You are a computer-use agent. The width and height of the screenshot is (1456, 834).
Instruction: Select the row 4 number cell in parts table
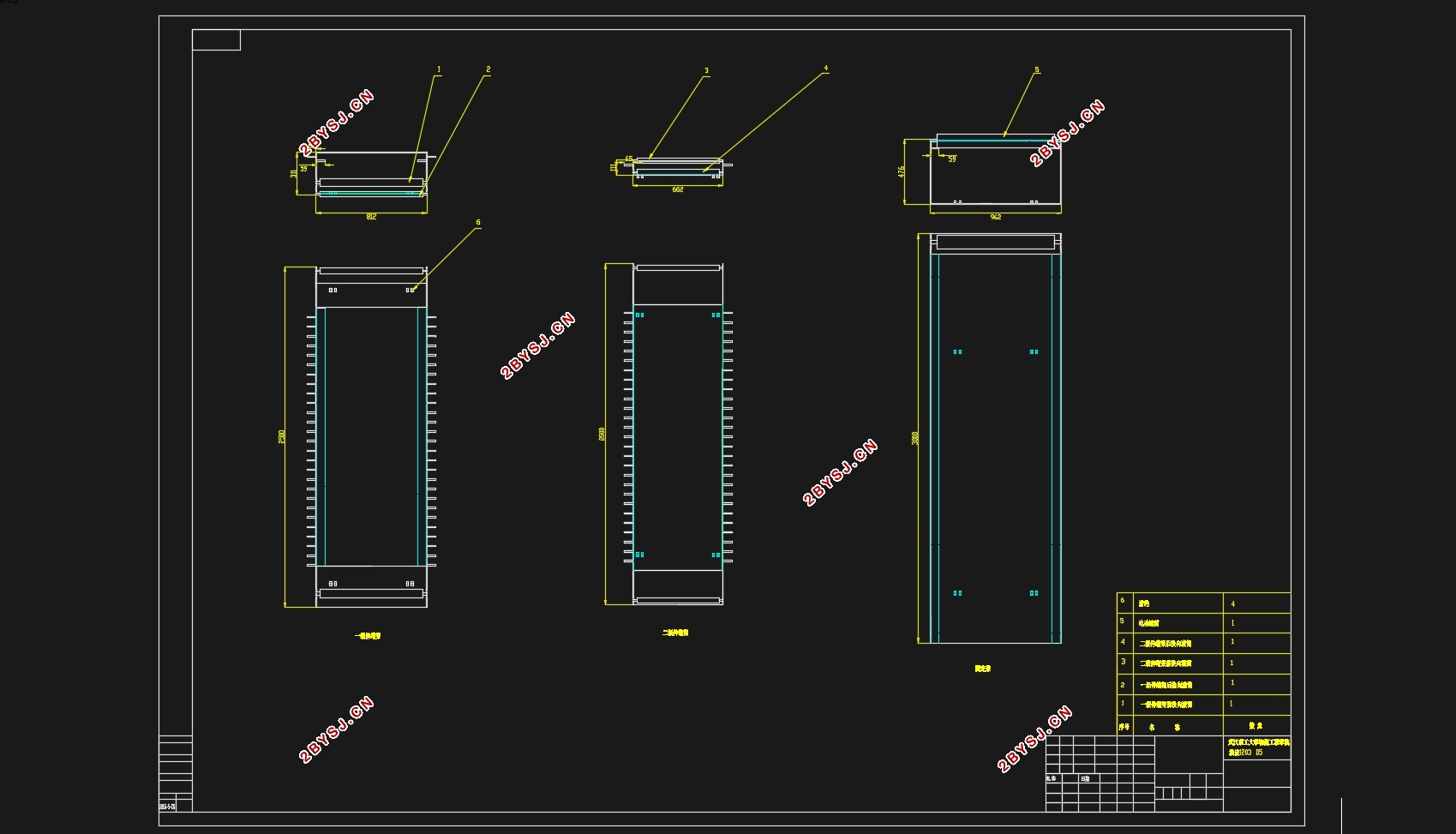coord(1125,643)
